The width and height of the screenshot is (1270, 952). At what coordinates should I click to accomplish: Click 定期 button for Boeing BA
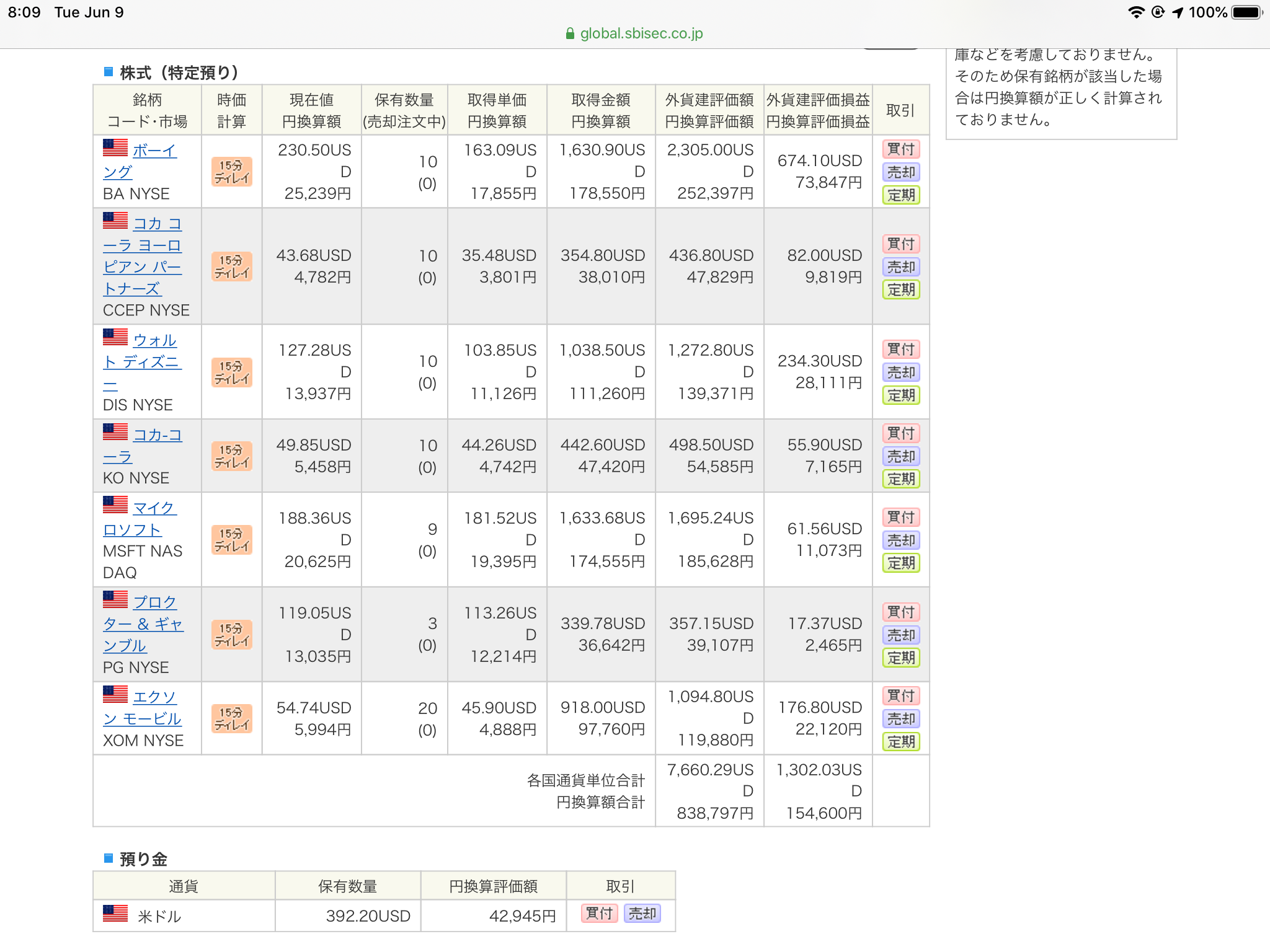(901, 195)
